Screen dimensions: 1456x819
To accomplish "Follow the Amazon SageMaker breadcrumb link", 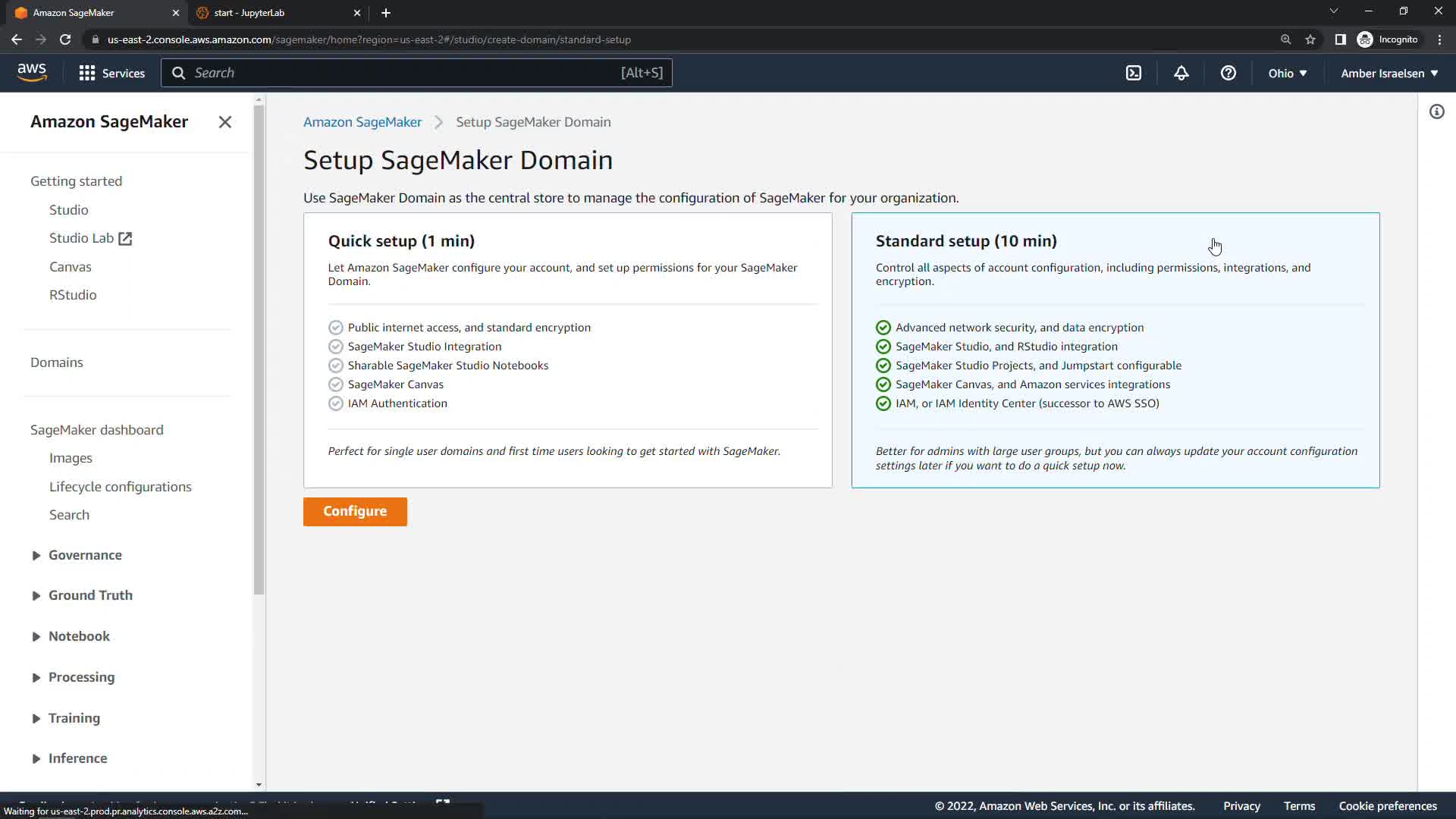I will point(362,122).
